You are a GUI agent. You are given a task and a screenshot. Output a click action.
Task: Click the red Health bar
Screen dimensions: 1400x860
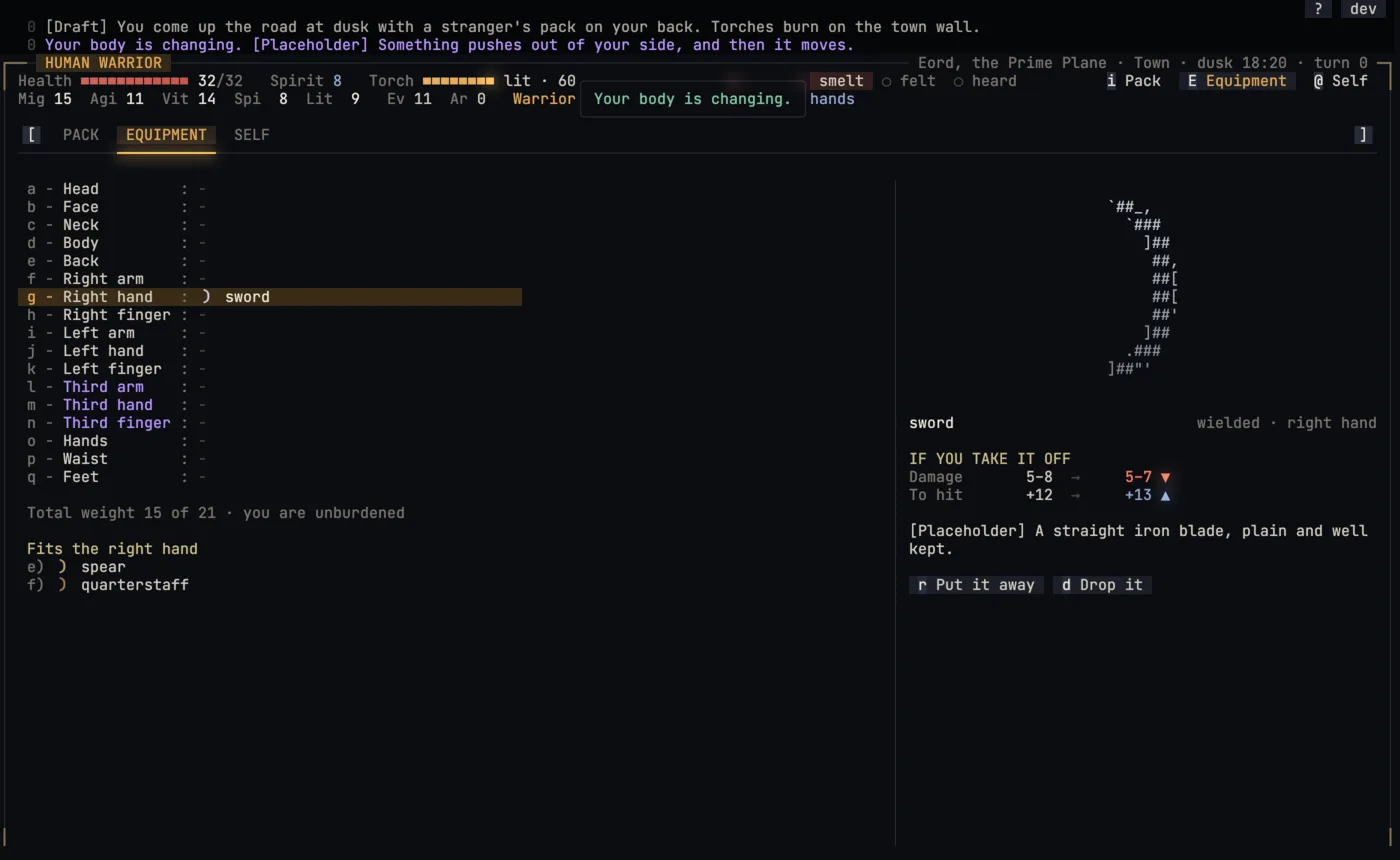coord(134,81)
